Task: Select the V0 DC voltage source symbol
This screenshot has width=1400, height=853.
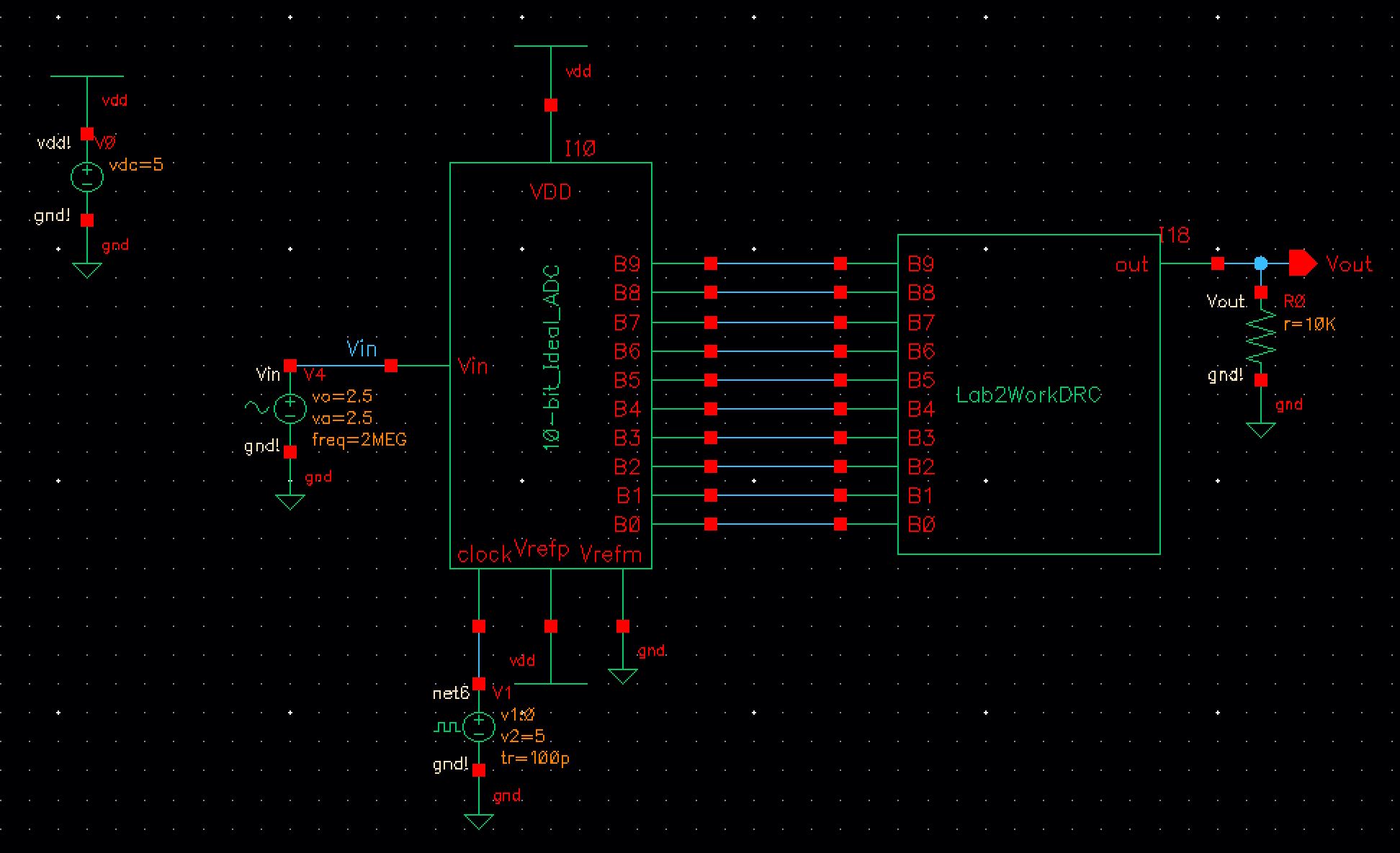Action: [x=87, y=177]
